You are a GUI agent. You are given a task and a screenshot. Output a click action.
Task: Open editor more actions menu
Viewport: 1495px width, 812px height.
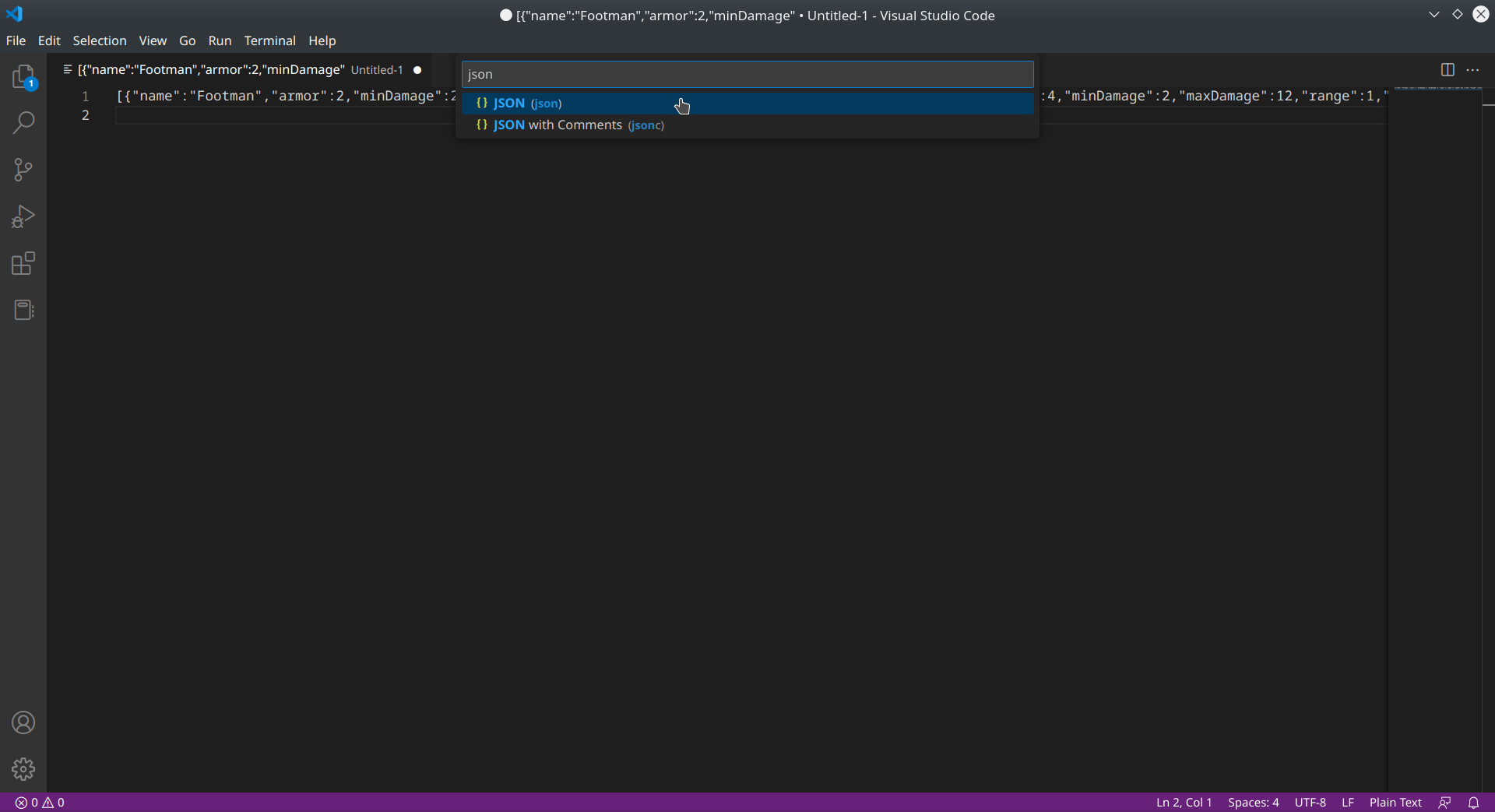tap(1473, 69)
